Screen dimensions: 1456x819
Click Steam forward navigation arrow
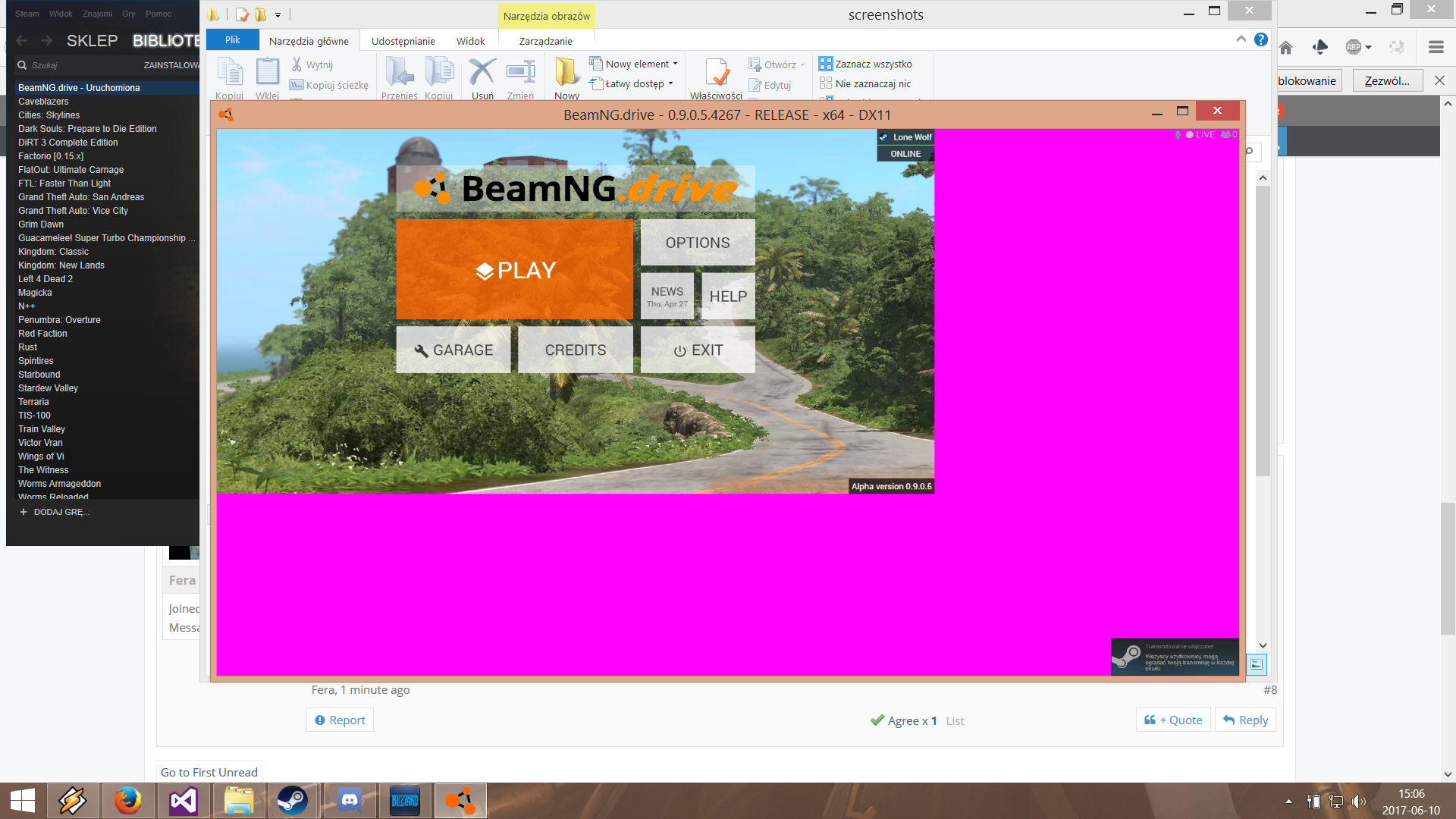[46, 41]
